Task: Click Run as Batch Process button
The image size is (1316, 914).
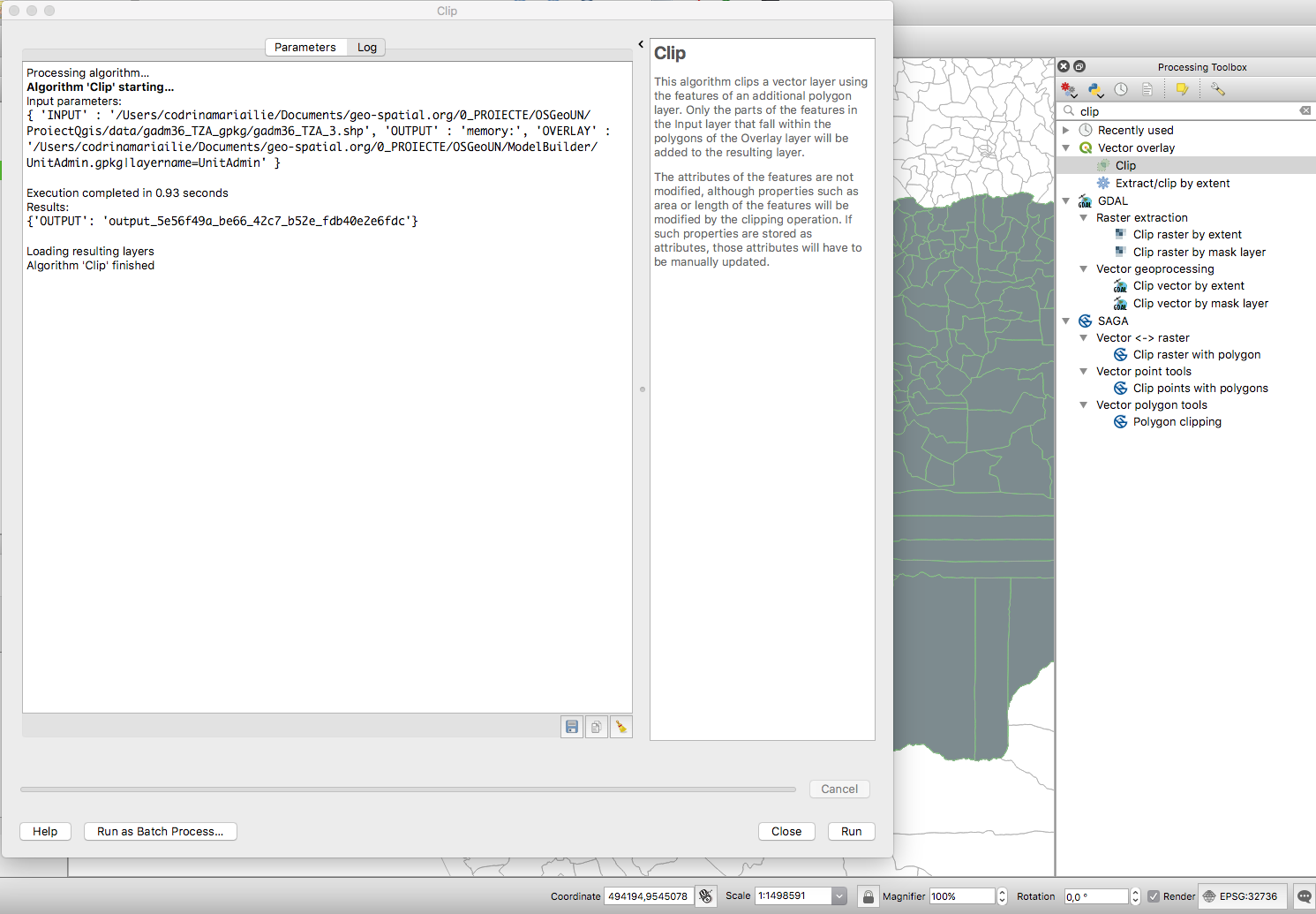Action: pyautogui.click(x=161, y=832)
